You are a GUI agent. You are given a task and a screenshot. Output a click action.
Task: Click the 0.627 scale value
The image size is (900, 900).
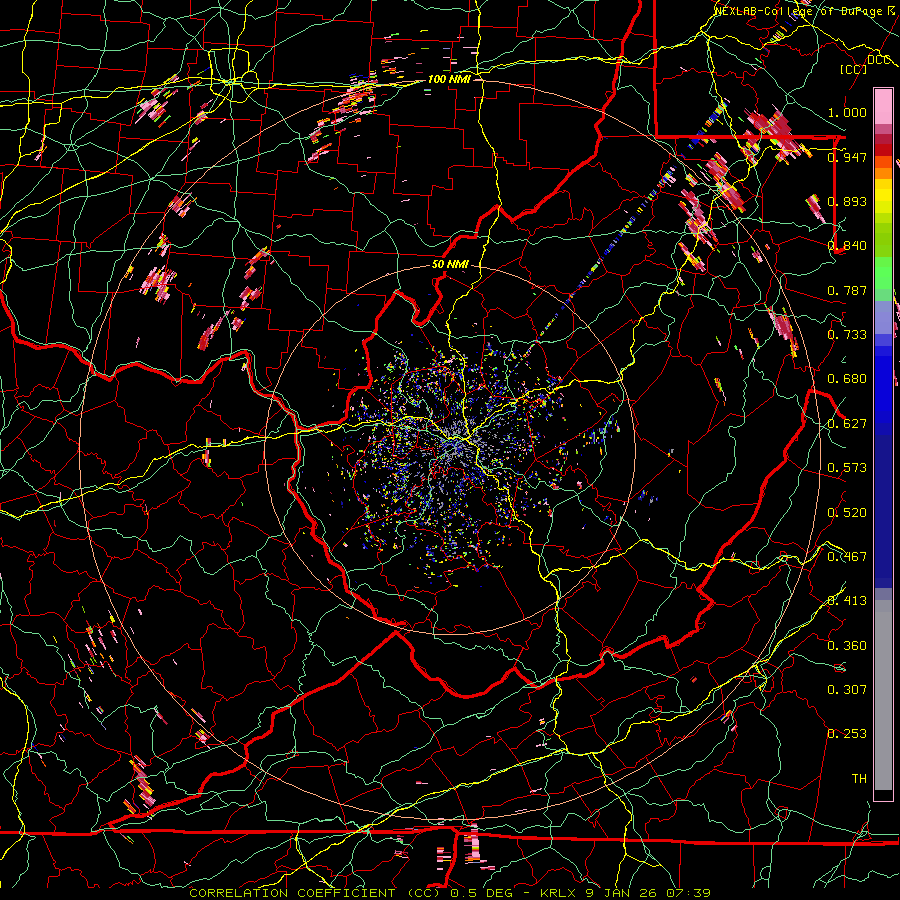(847, 424)
